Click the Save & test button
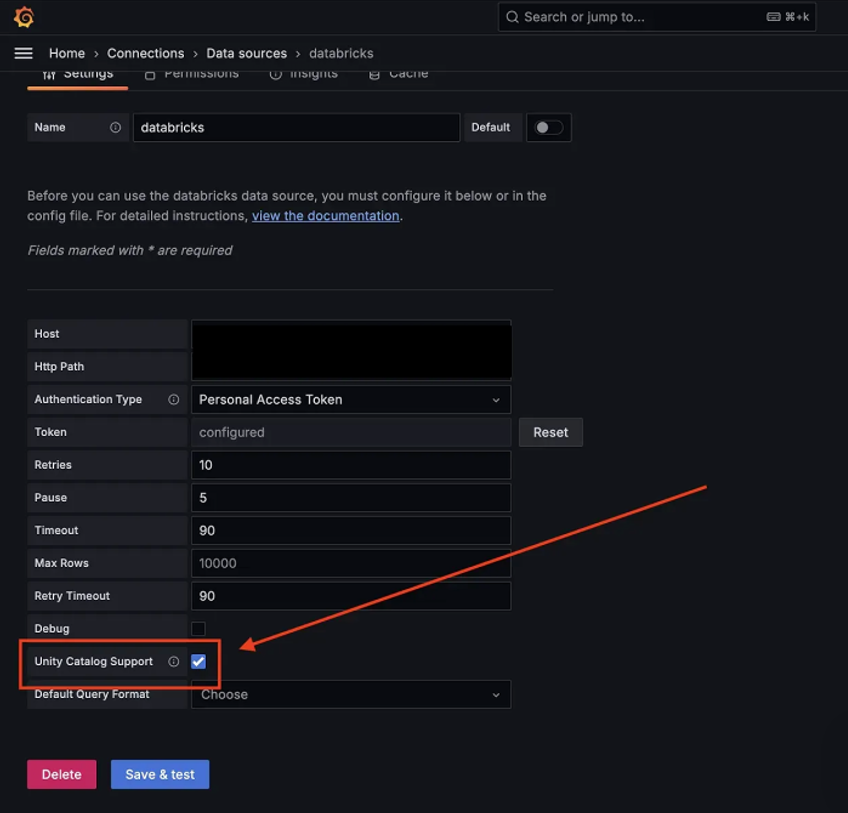 pyautogui.click(x=159, y=774)
